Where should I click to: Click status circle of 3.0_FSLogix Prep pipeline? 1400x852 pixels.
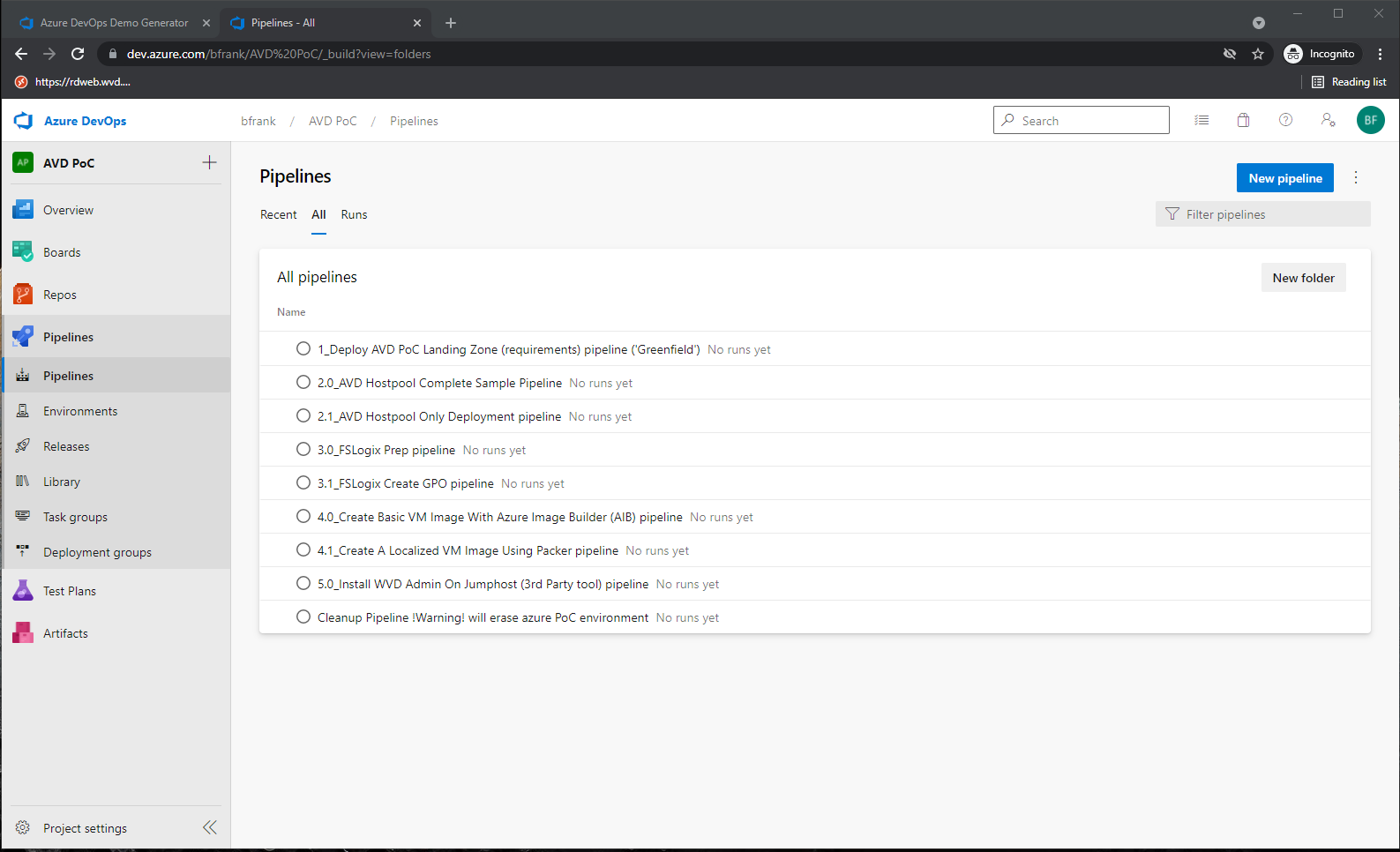pos(303,449)
